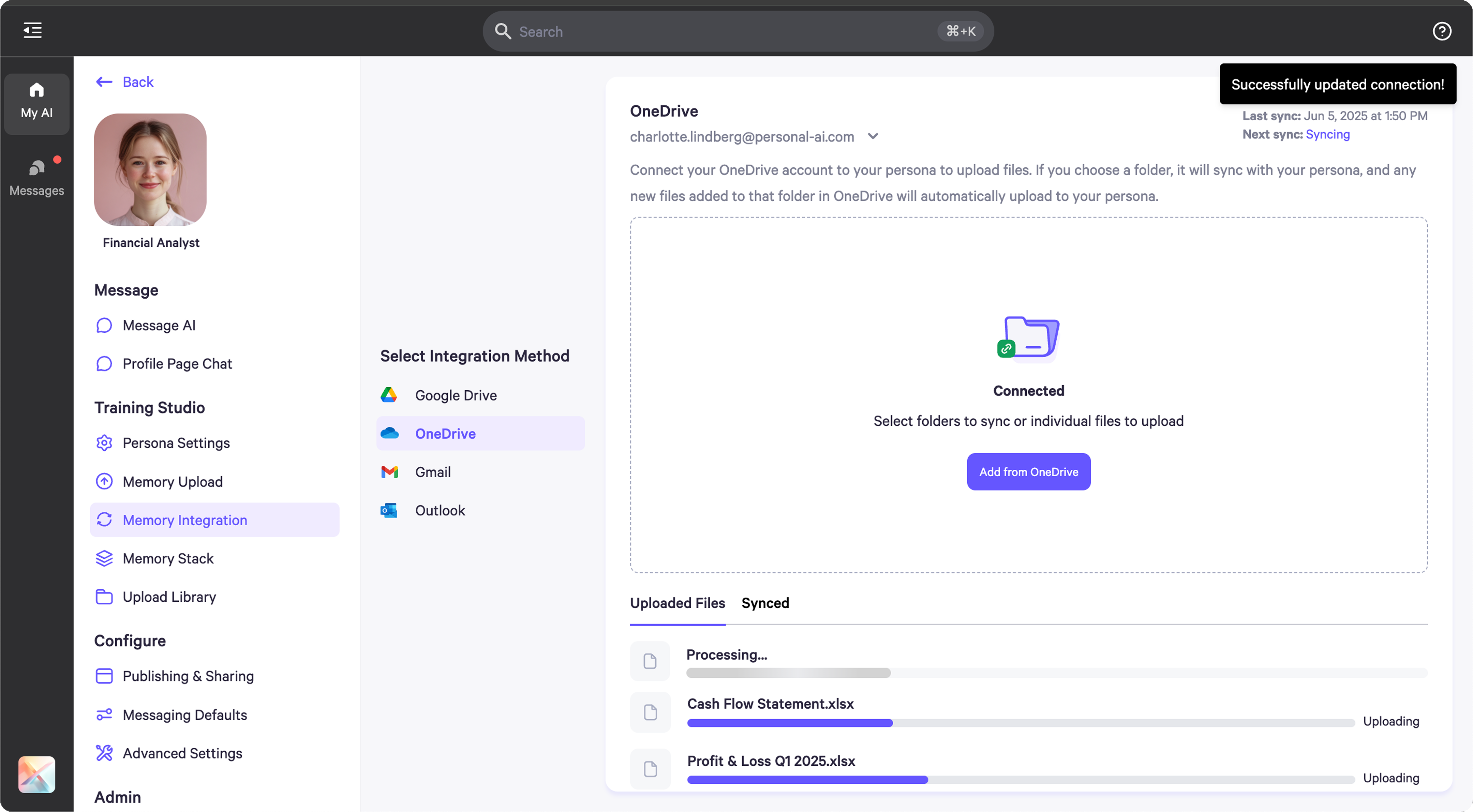Open the Upload Library
This screenshot has width=1473, height=812.
pos(169,597)
